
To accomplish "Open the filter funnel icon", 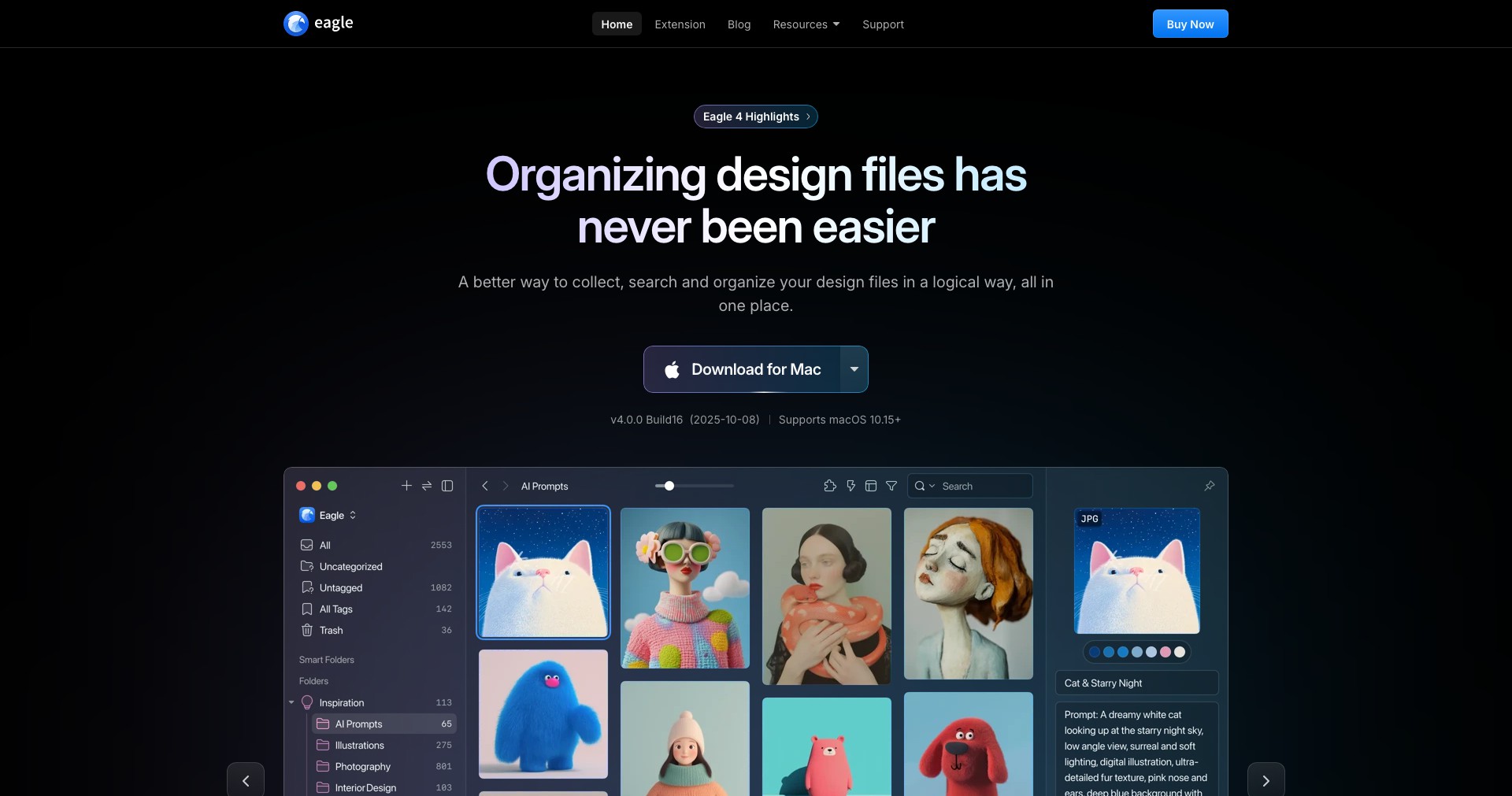I will tap(891, 486).
